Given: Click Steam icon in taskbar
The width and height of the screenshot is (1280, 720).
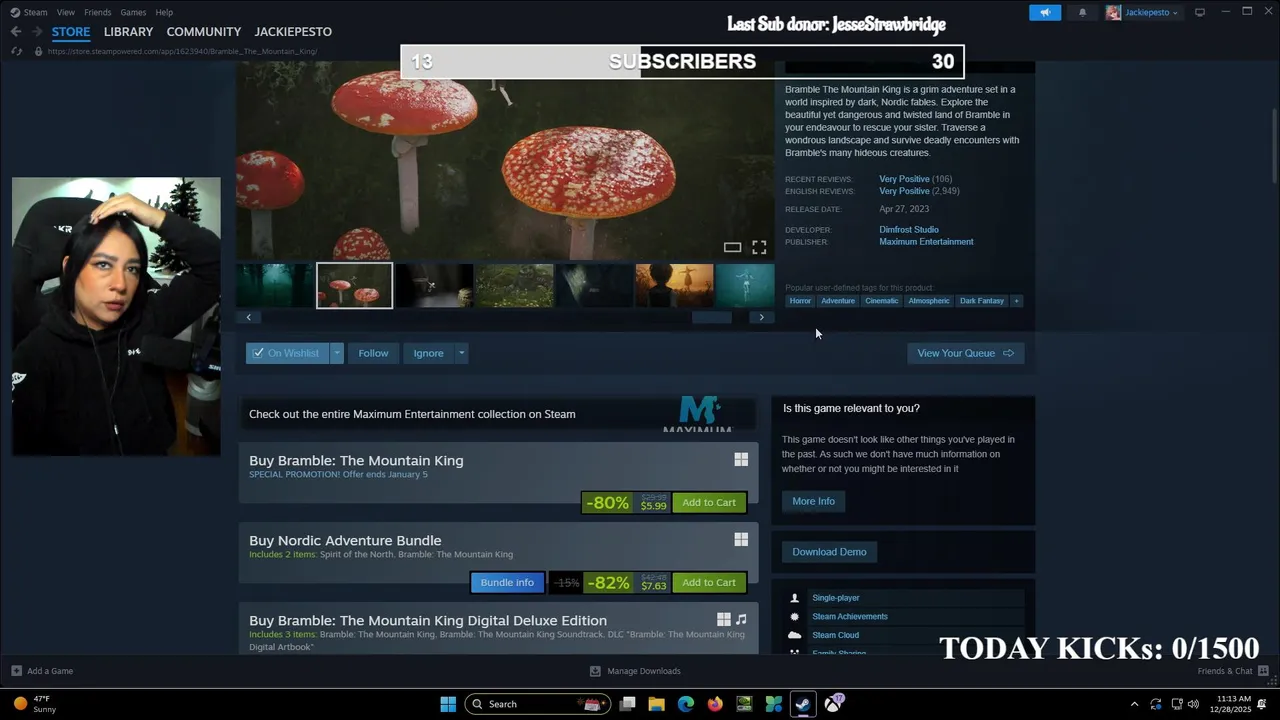Looking at the screenshot, I should click(803, 704).
